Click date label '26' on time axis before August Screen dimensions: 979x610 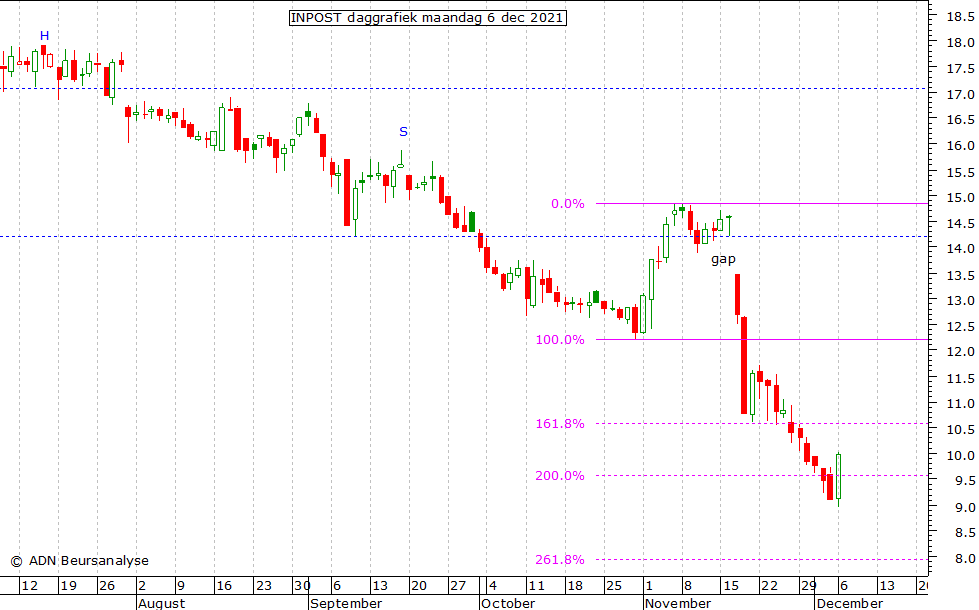point(107,586)
